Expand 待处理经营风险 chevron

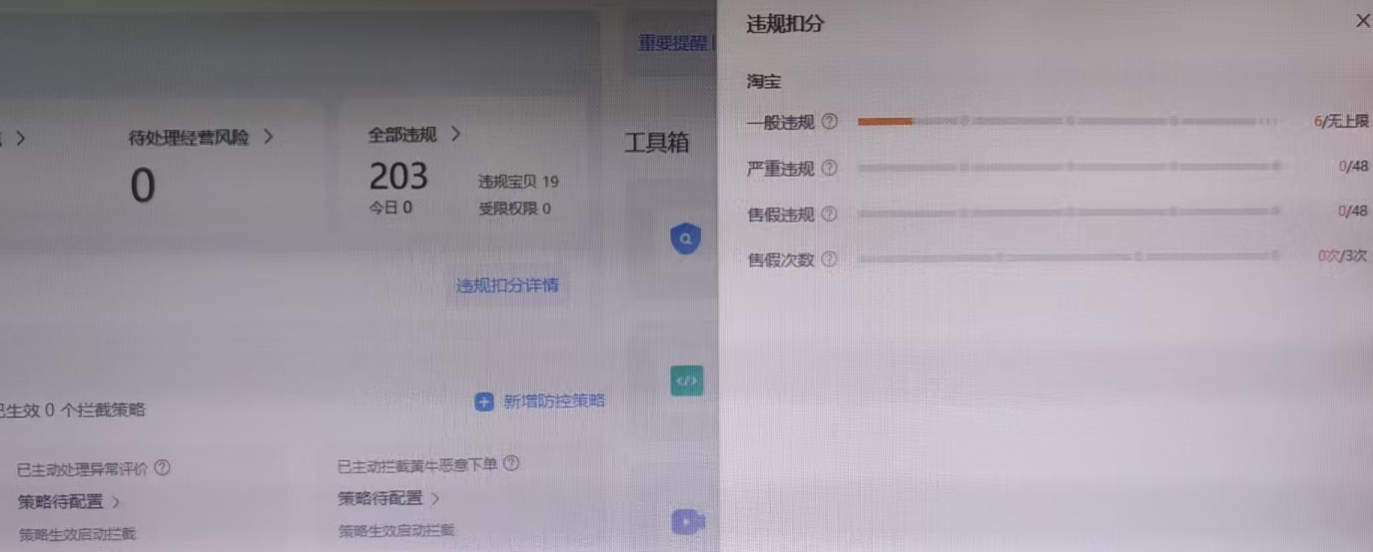[x=268, y=137]
